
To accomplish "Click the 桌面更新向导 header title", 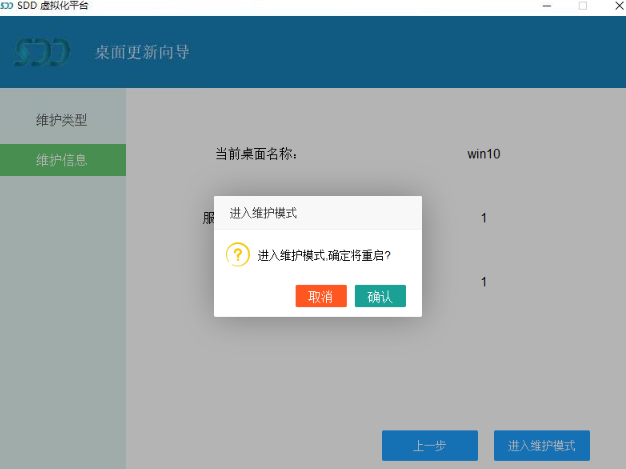I will 142,52.
